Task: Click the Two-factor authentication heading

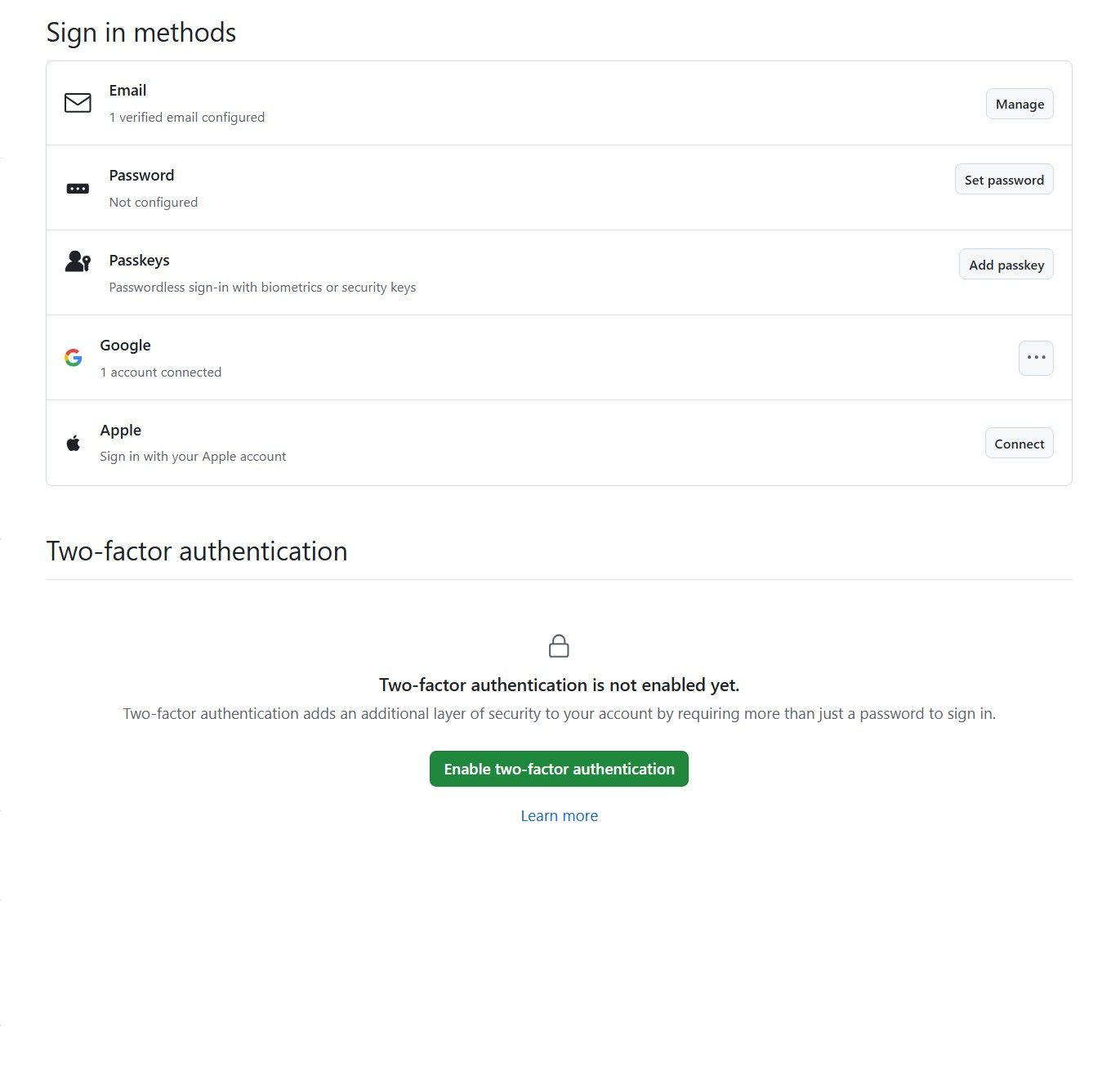Action: pos(197,551)
